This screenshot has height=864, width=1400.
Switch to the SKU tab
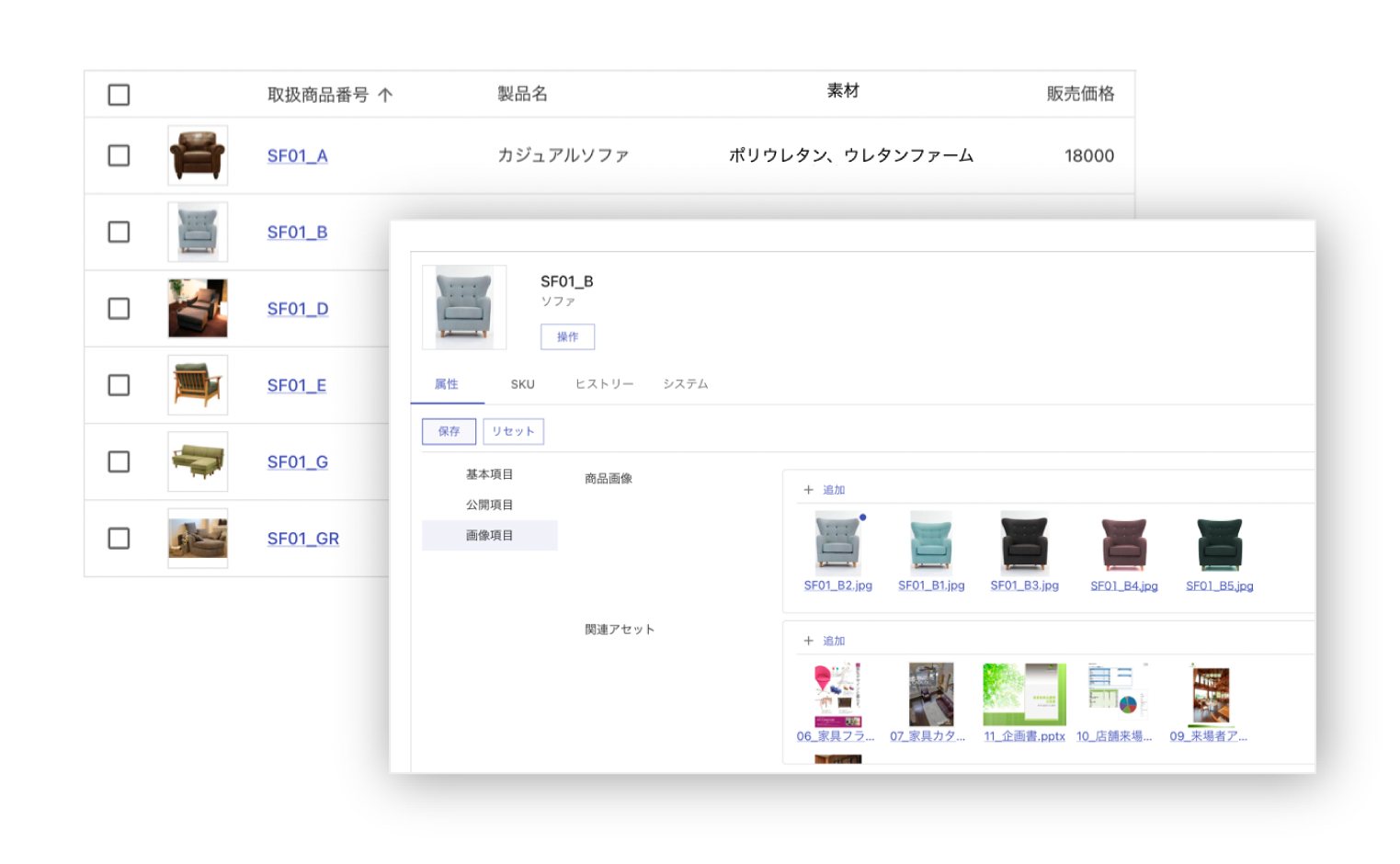522,384
